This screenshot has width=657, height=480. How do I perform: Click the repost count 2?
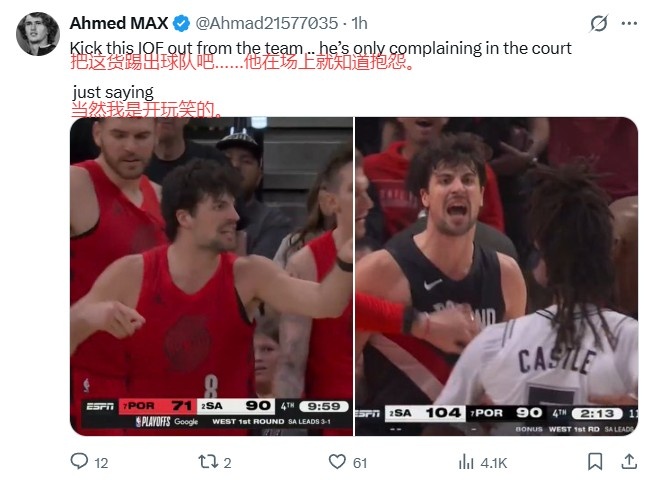(227, 463)
